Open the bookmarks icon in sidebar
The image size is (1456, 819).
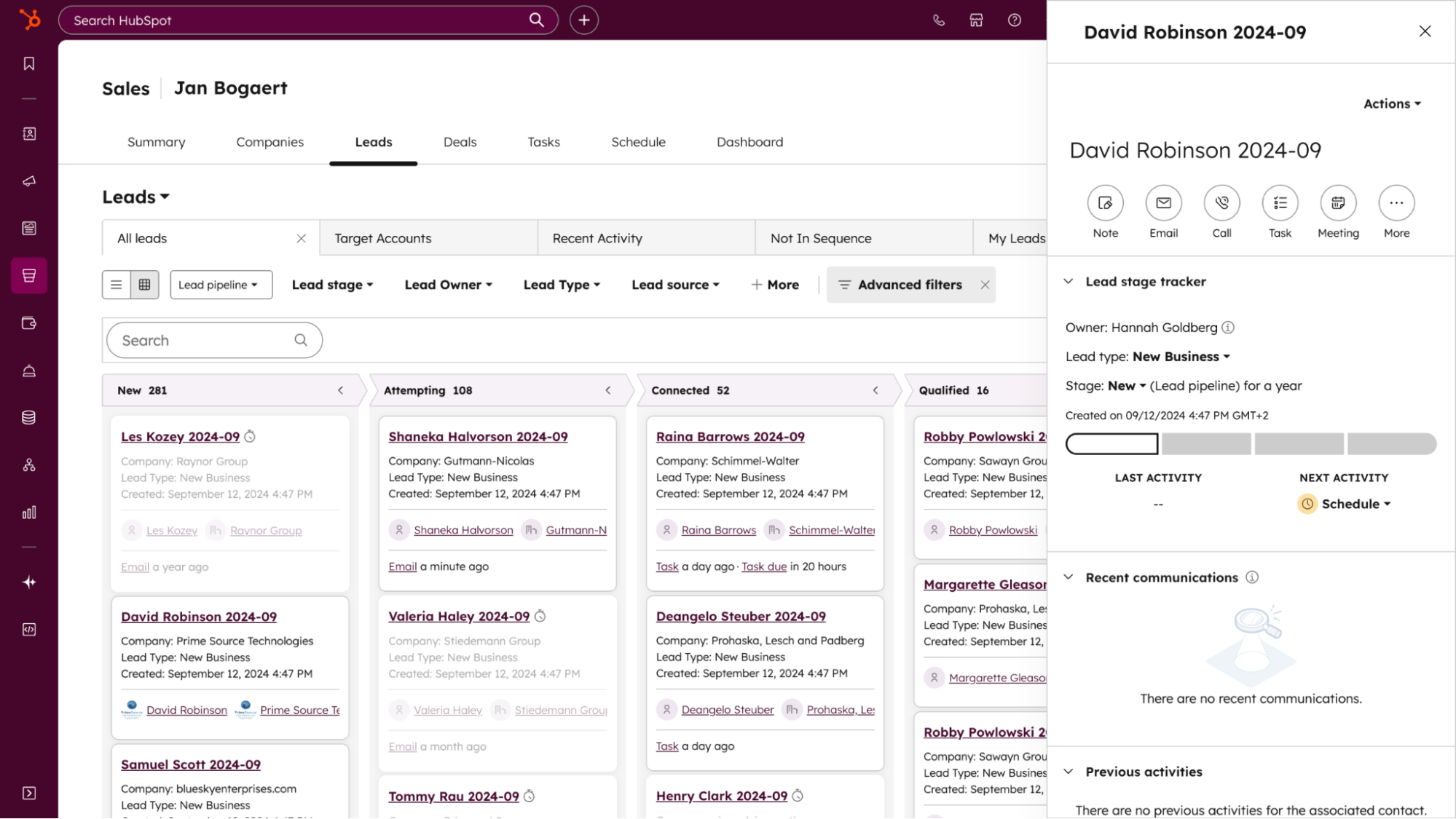29,64
